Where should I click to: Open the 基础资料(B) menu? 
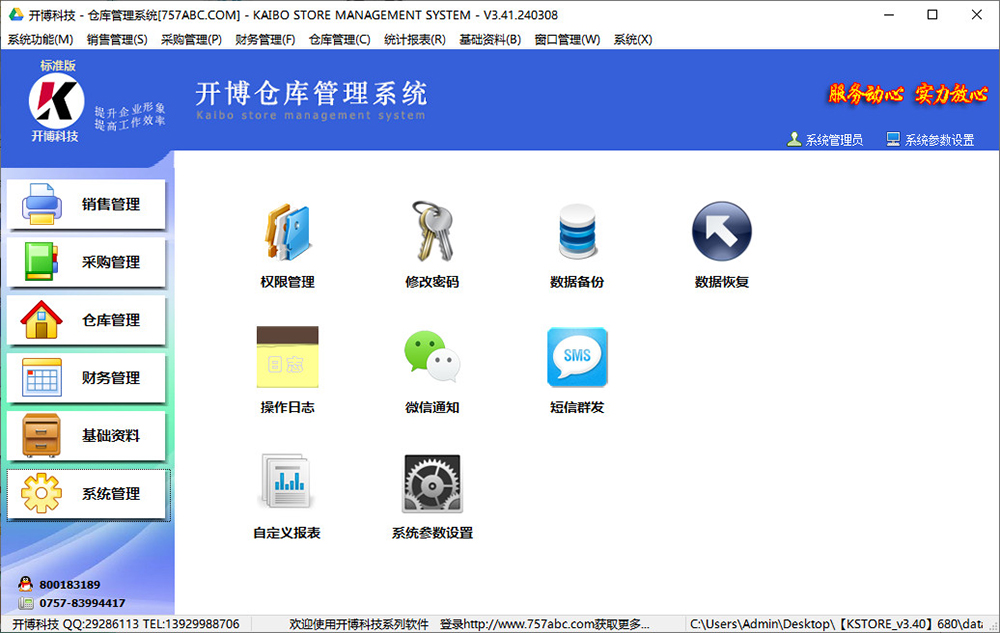click(x=490, y=40)
